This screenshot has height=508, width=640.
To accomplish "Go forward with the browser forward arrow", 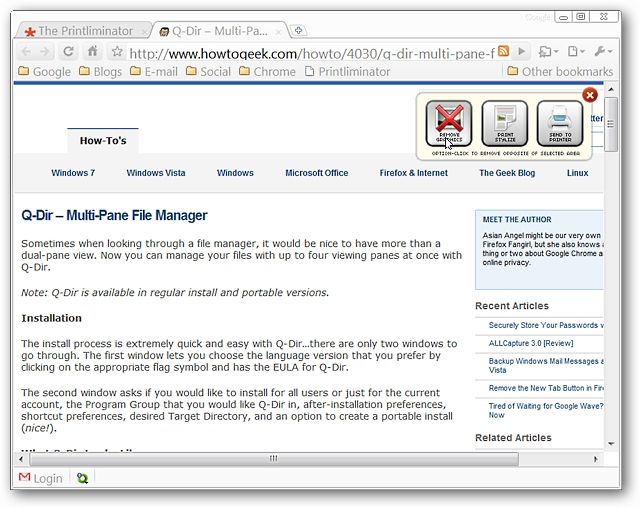I will point(45,52).
